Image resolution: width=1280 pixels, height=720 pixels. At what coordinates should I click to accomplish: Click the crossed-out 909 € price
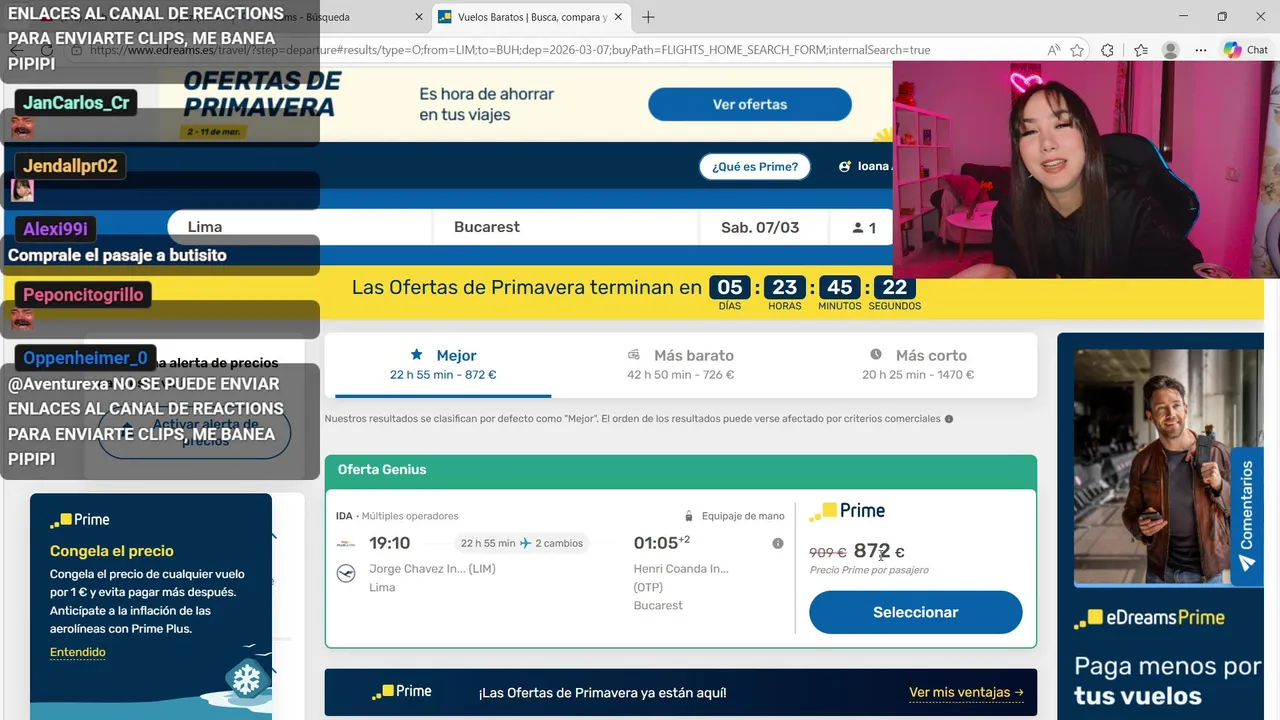[x=827, y=552]
